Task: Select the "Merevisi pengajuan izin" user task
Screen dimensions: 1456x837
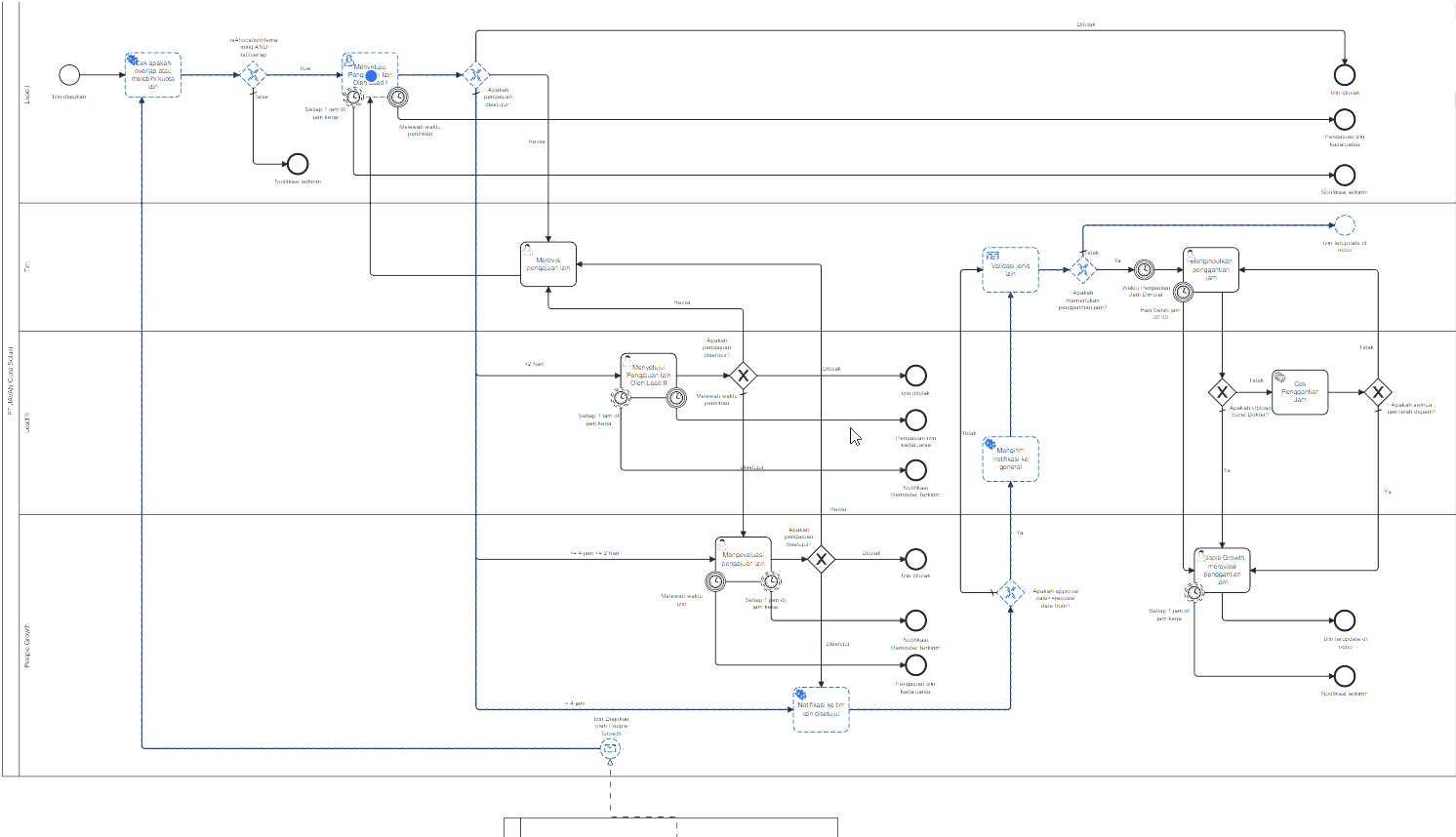Action: pos(548,264)
